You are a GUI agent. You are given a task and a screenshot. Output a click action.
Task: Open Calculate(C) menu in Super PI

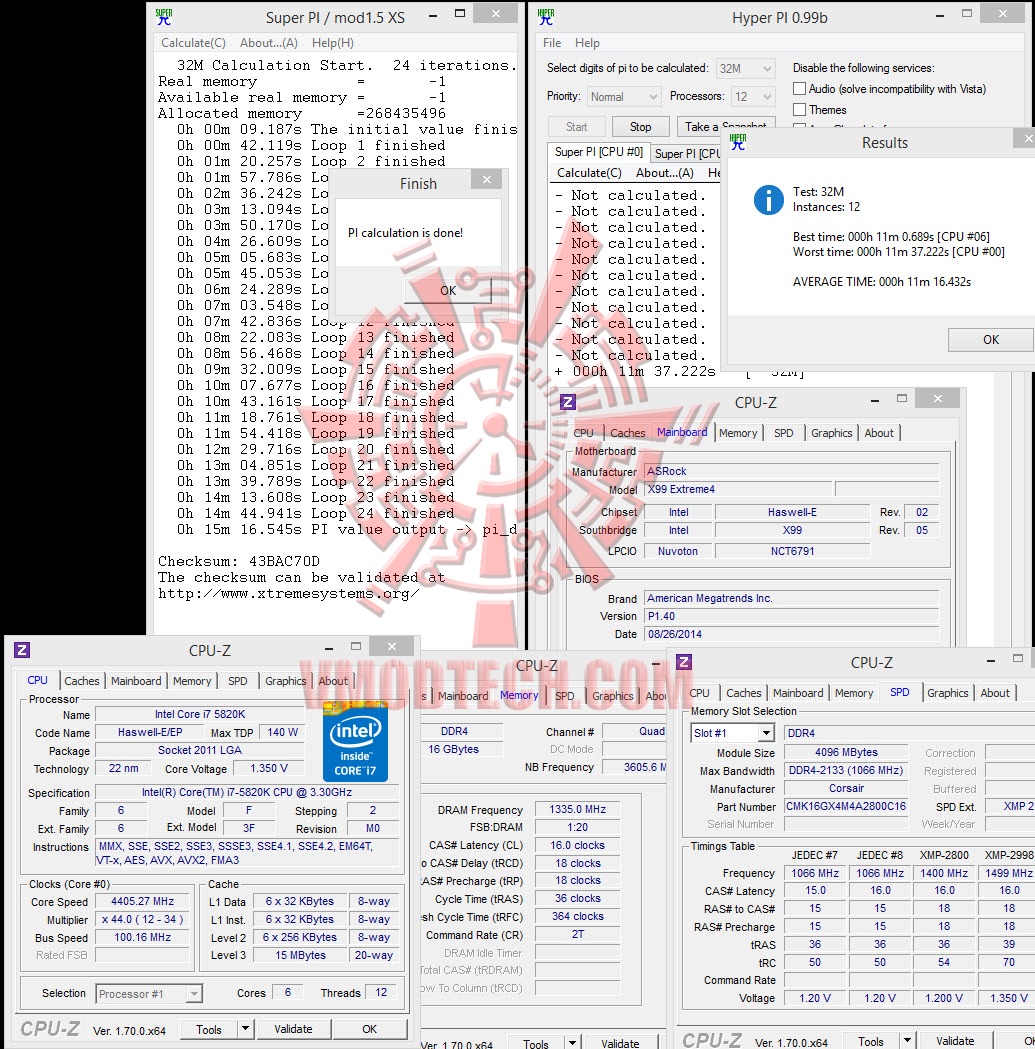click(193, 43)
